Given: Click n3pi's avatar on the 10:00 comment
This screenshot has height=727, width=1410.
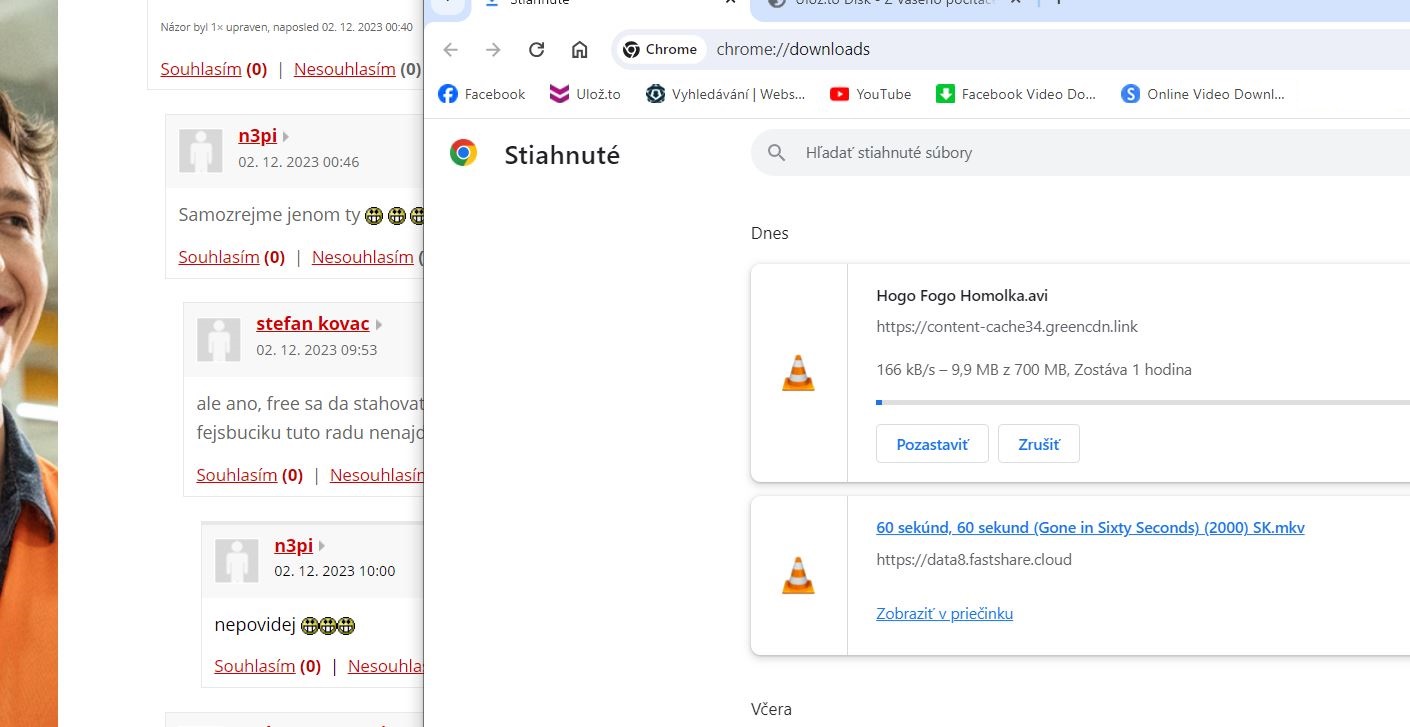Looking at the screenshot, I should (236, 561).
